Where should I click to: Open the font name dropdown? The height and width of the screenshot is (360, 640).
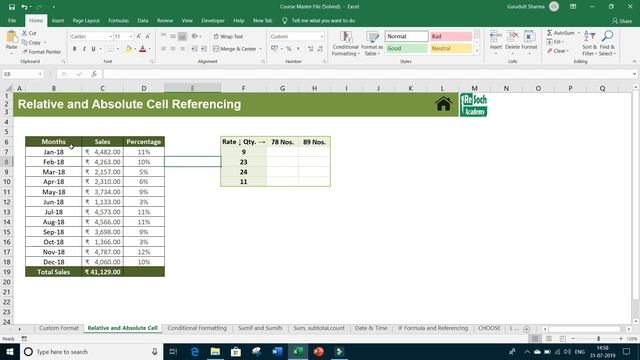point(110,37)
